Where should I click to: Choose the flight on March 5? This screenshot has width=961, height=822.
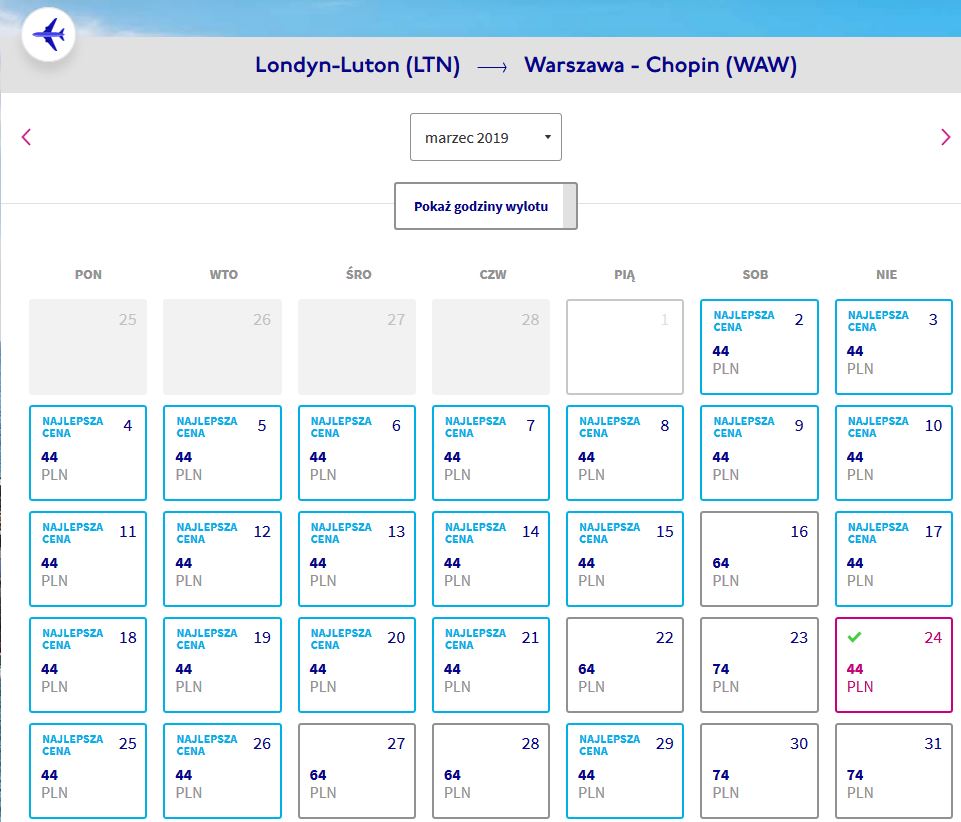[222, 453]
